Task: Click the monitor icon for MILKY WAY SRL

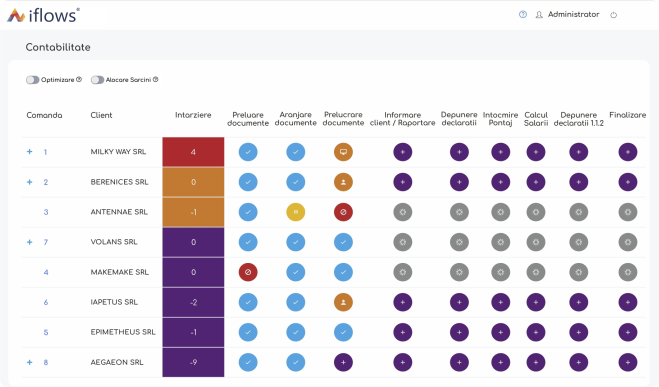Action: point(343,152)
